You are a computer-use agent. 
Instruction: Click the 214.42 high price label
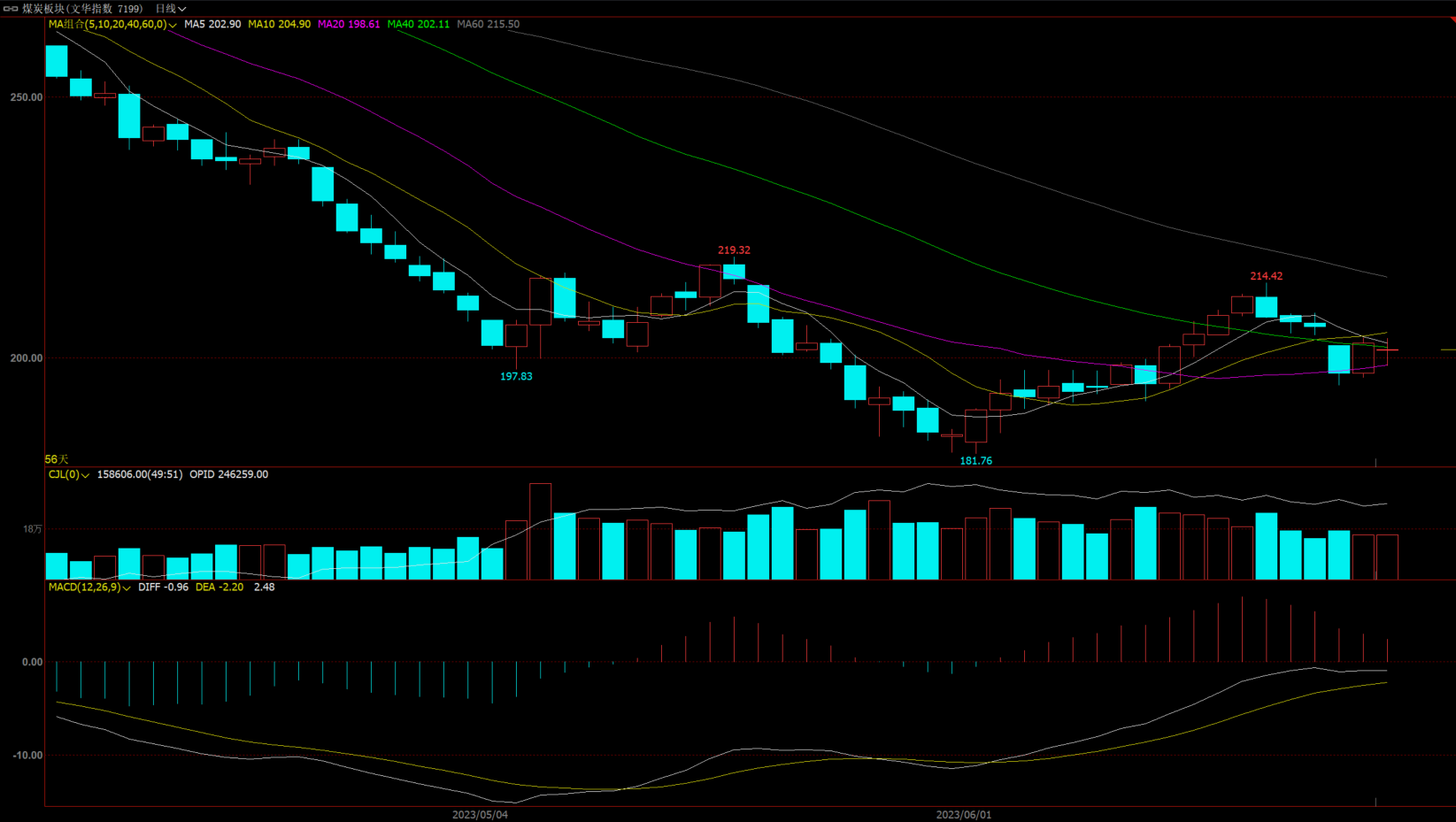coord(1267,276)
